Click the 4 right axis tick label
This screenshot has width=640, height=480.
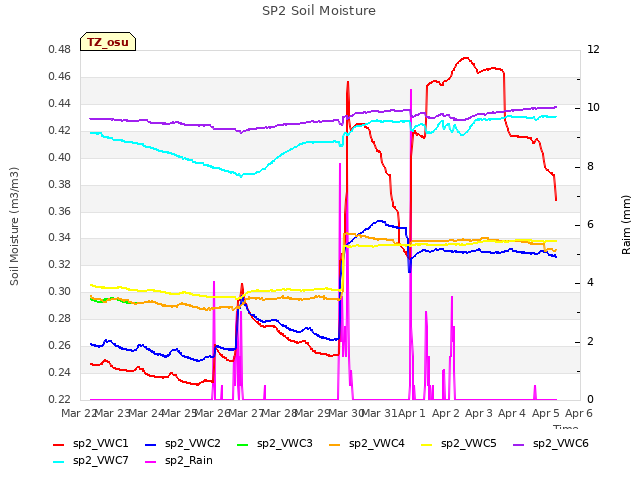click(591, 283)
